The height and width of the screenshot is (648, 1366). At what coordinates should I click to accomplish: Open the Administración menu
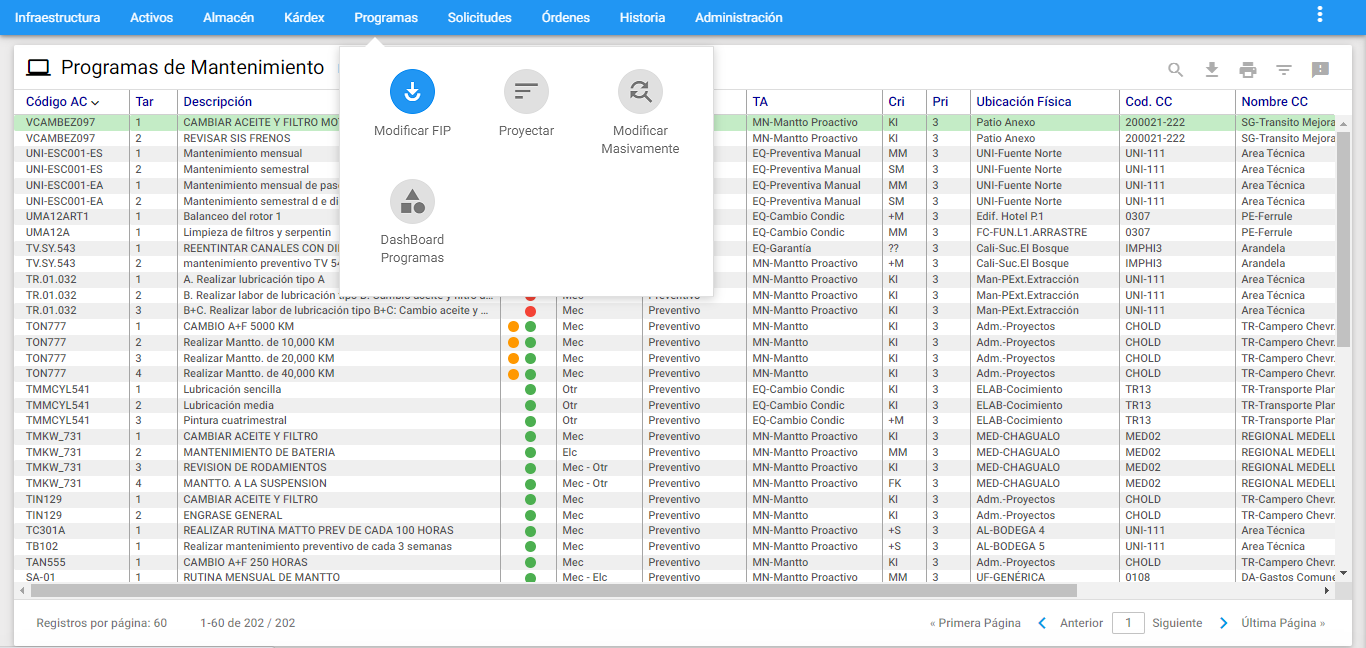pos(739,18)
